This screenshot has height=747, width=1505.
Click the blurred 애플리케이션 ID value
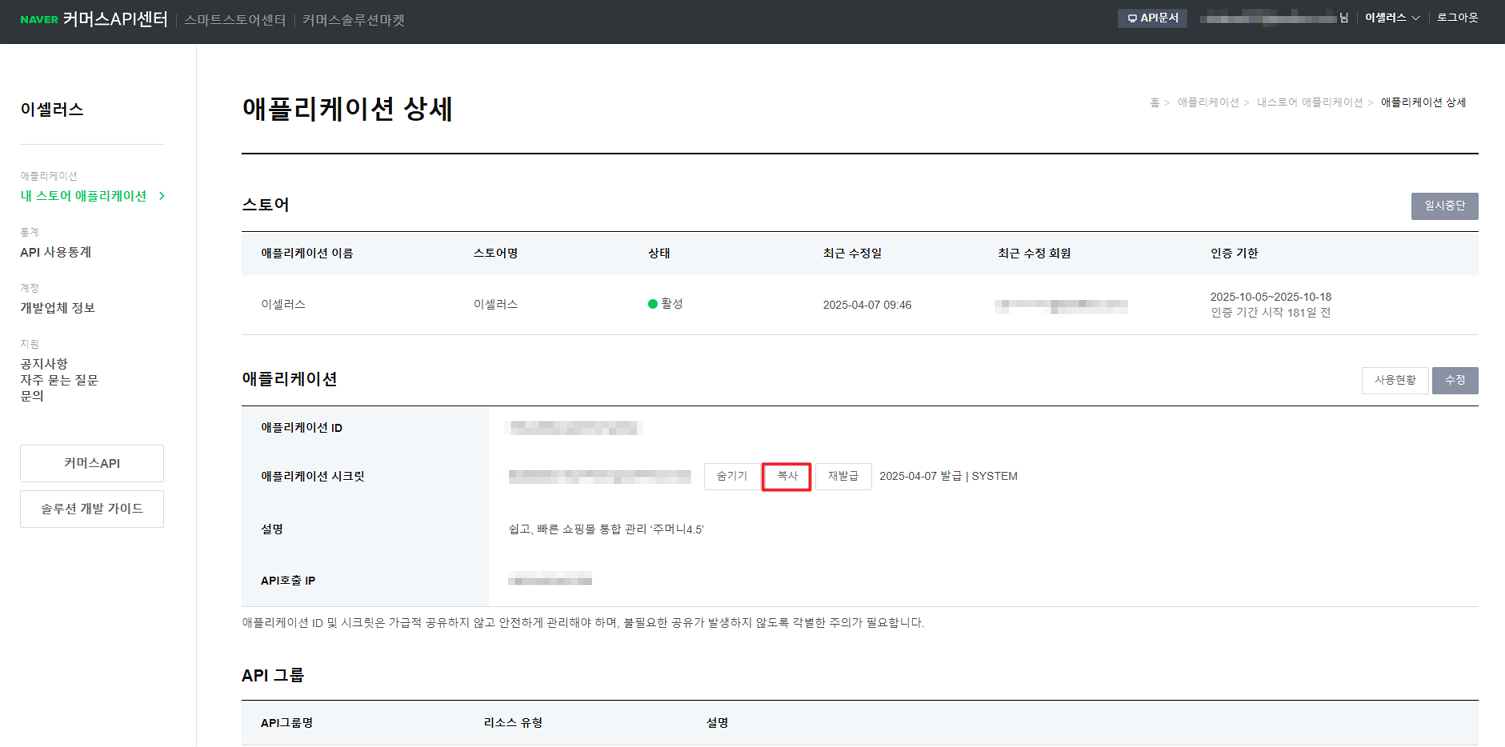pyautogui.click(x=576, y=428)
